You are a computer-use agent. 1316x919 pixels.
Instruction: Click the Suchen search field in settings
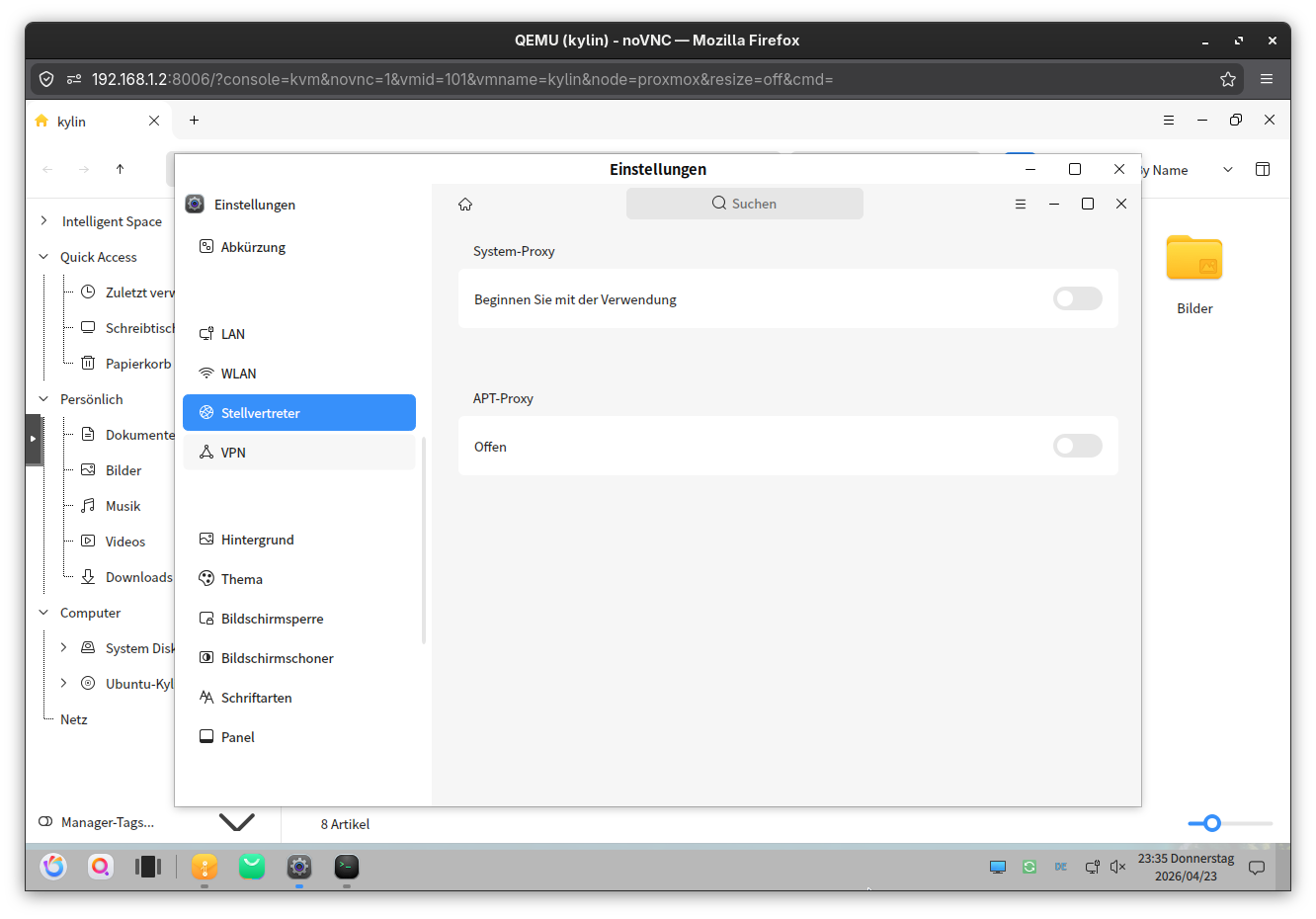[x=744, y=204]
